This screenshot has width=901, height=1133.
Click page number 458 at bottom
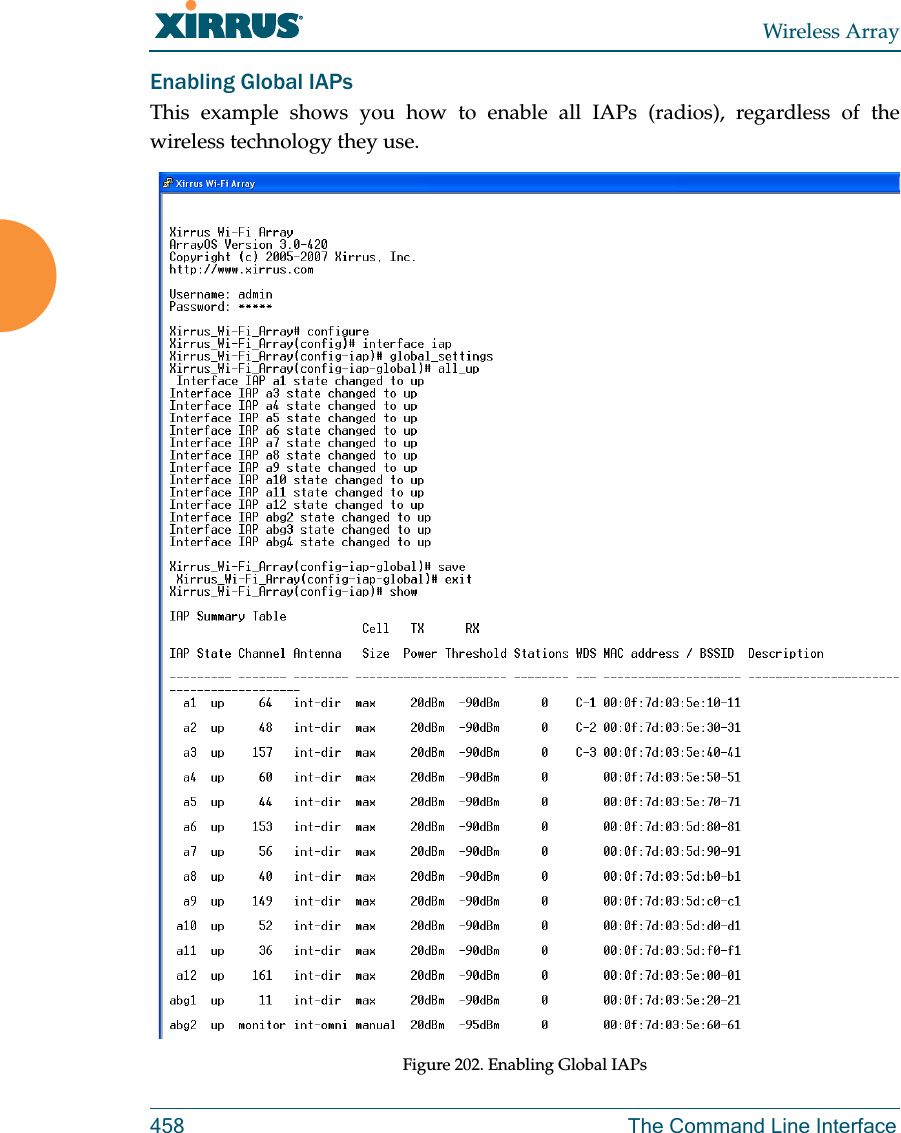[167, 1125]
